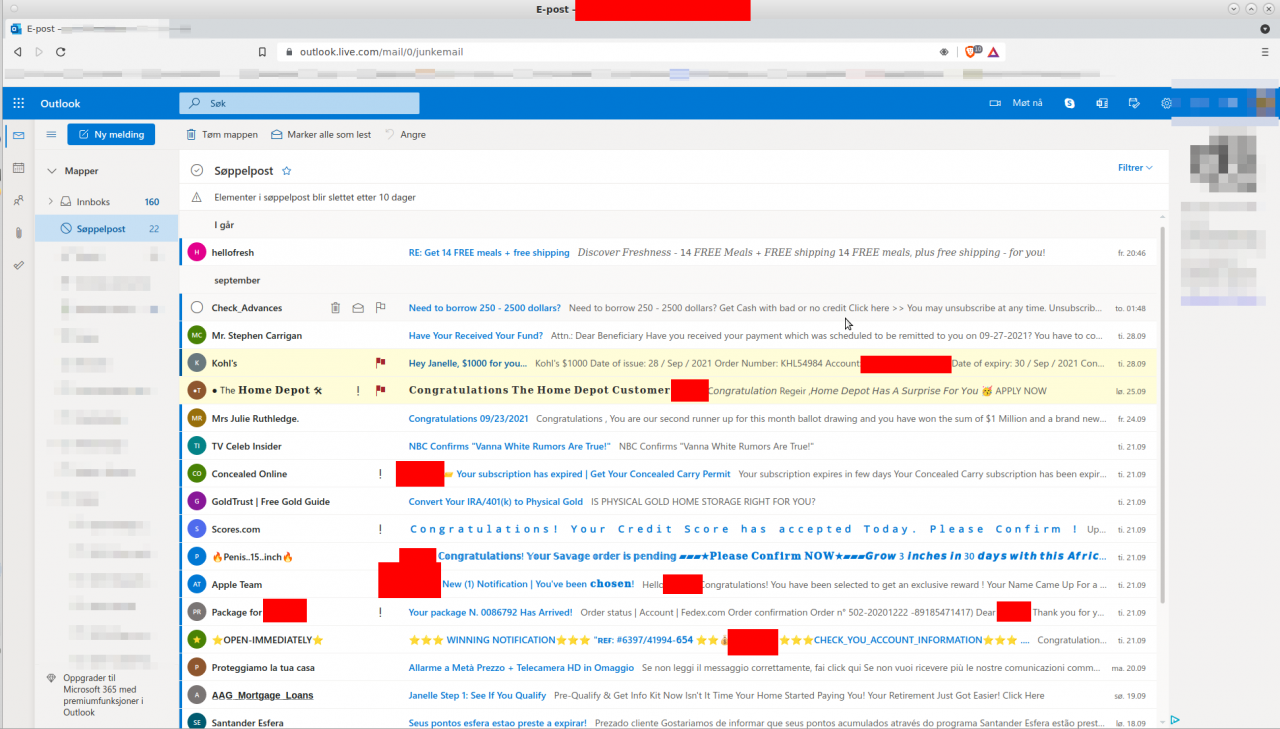Open the hellofresh free shipping email link
The image size is (1280, 729).
pyautogui.click(x=488, y=252)
